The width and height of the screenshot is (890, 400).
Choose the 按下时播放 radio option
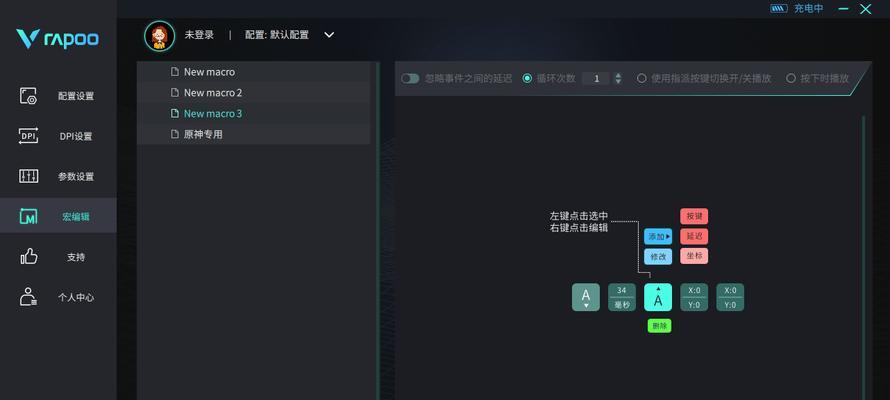pyautogui.click(x=791, y=78)
